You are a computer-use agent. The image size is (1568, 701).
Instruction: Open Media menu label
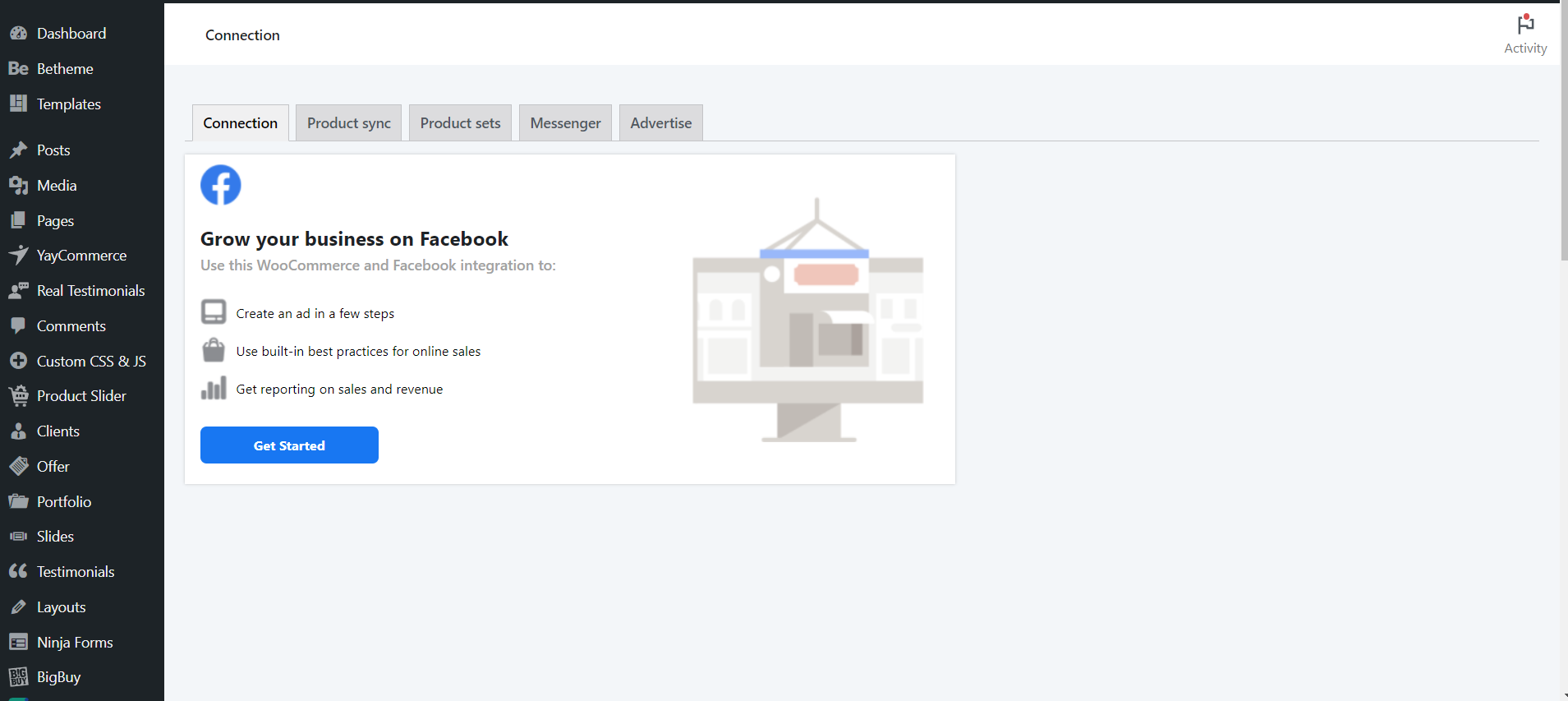coord(57,186)
